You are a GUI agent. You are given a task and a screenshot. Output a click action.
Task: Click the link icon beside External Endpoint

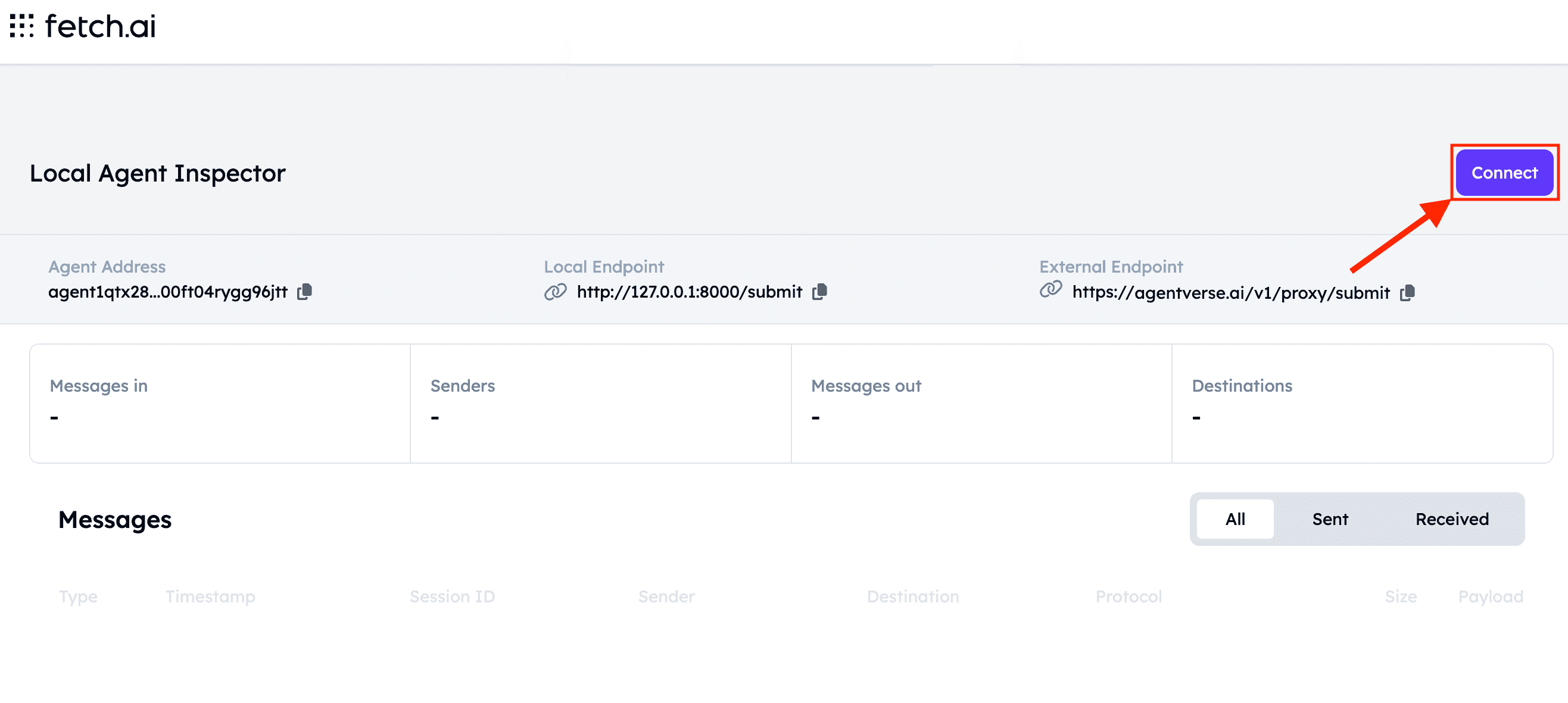1050,290
